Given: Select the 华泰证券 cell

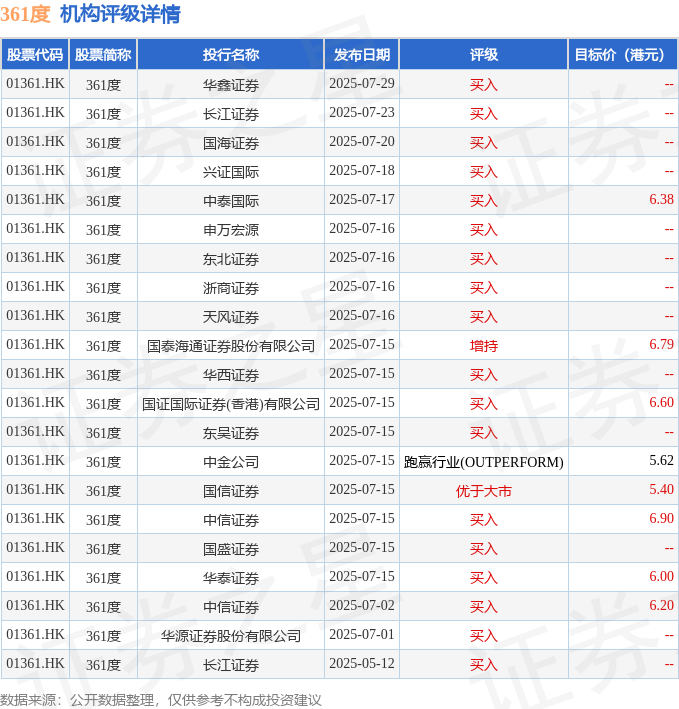Looking at the screenshot, I should tap(231, 577).
